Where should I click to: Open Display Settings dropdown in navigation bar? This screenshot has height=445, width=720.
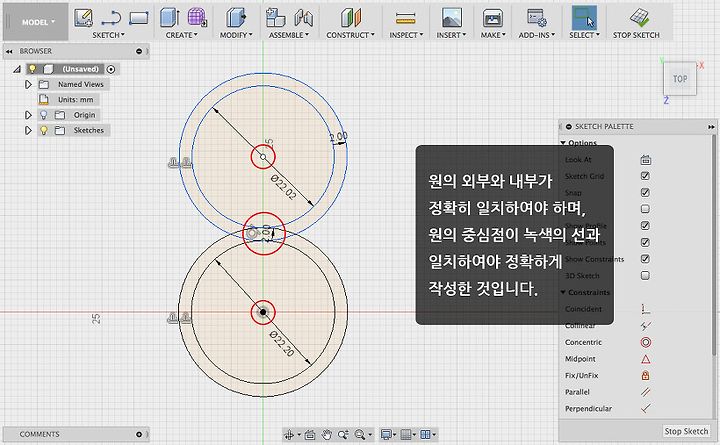tap(388, 434)
